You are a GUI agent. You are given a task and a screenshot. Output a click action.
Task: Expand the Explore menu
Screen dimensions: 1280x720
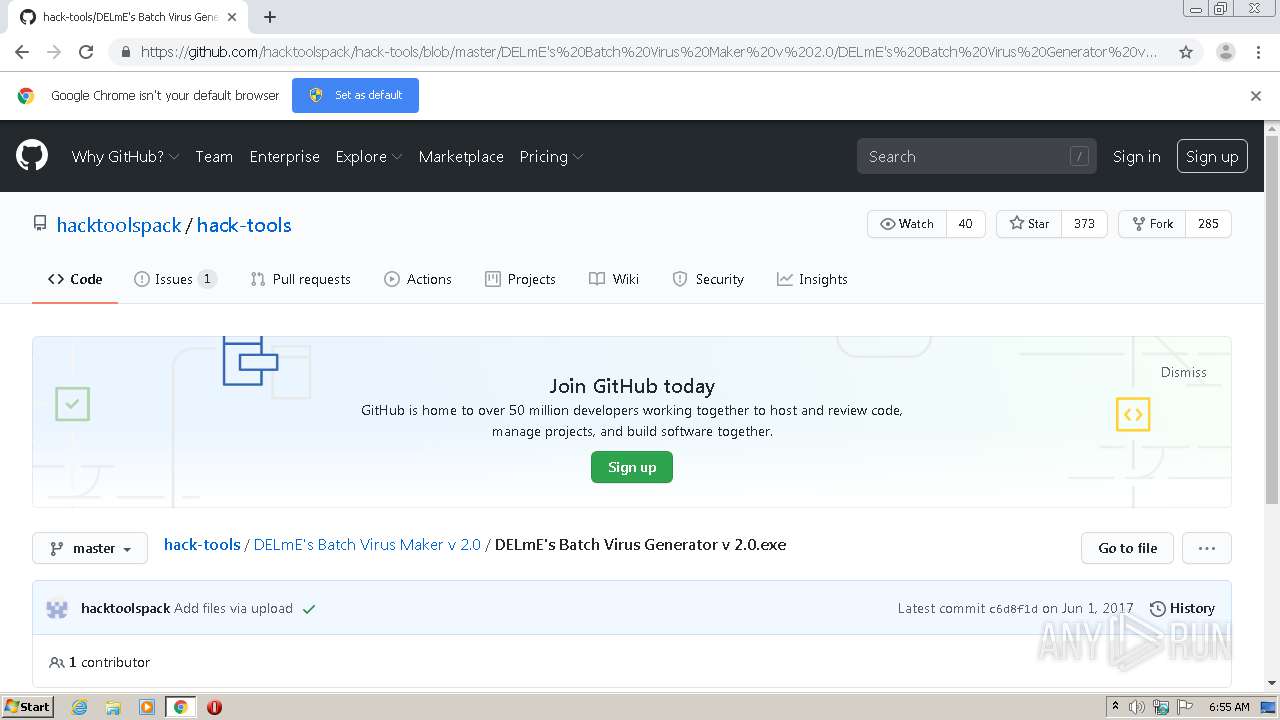click(369, 156)
